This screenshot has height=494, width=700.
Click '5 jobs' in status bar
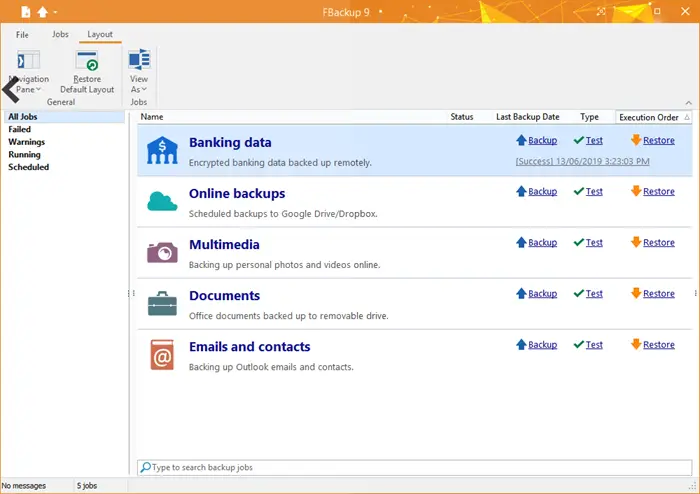[87, 486]
